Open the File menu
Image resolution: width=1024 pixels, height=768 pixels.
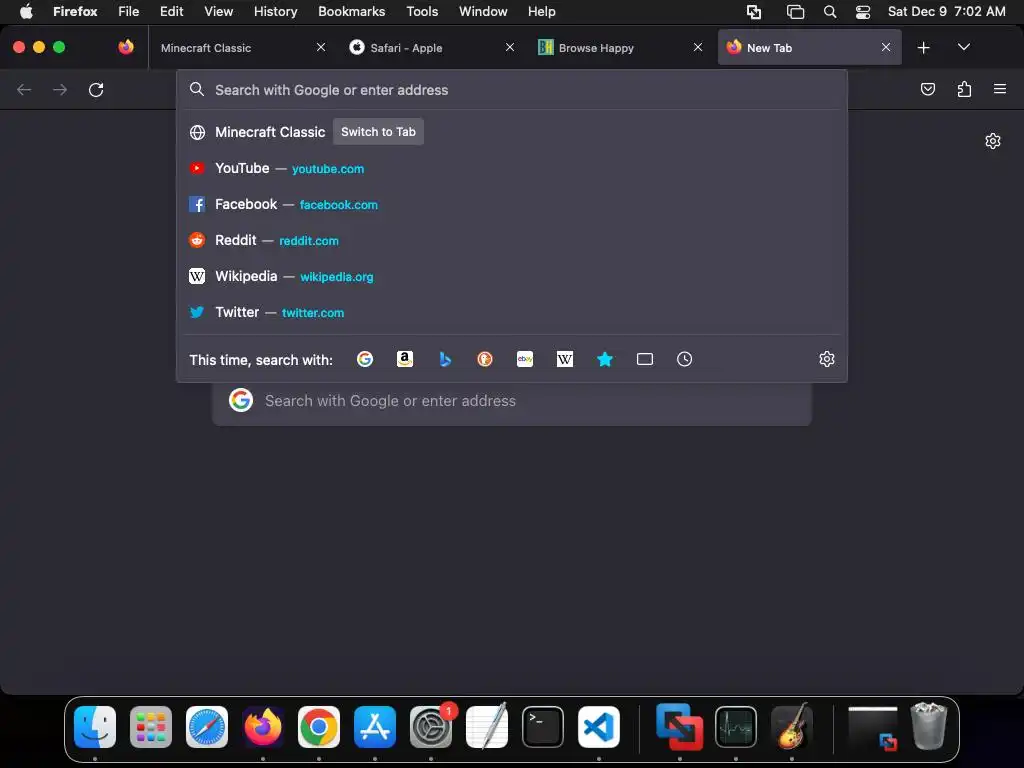129,11
